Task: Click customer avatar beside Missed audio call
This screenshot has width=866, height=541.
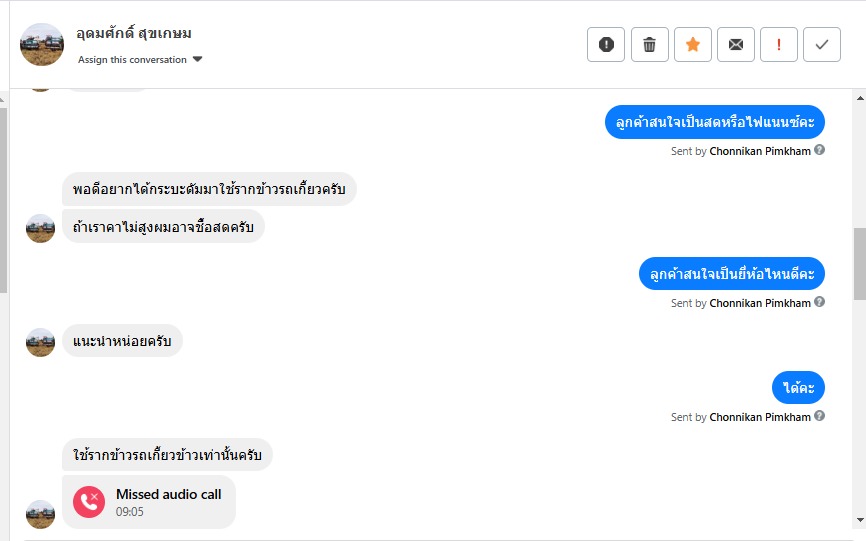Action: point(40,514)
